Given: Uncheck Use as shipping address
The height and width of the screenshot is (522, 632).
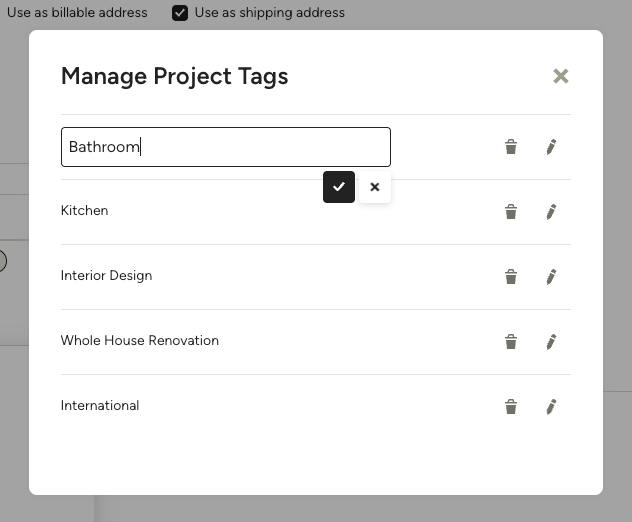Looking at the screenshot, I should (x=180, y=13).
